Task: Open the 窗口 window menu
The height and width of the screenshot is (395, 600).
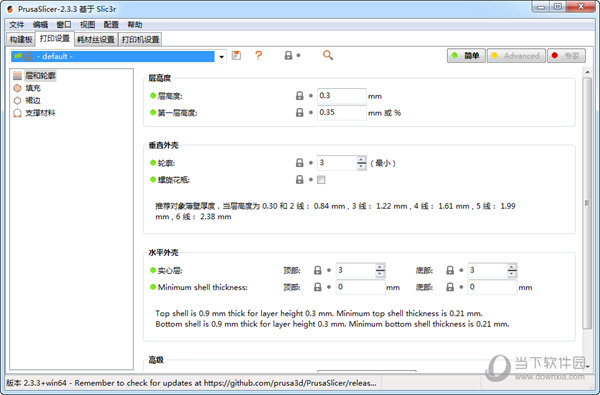Action: (x=64, y=24)
